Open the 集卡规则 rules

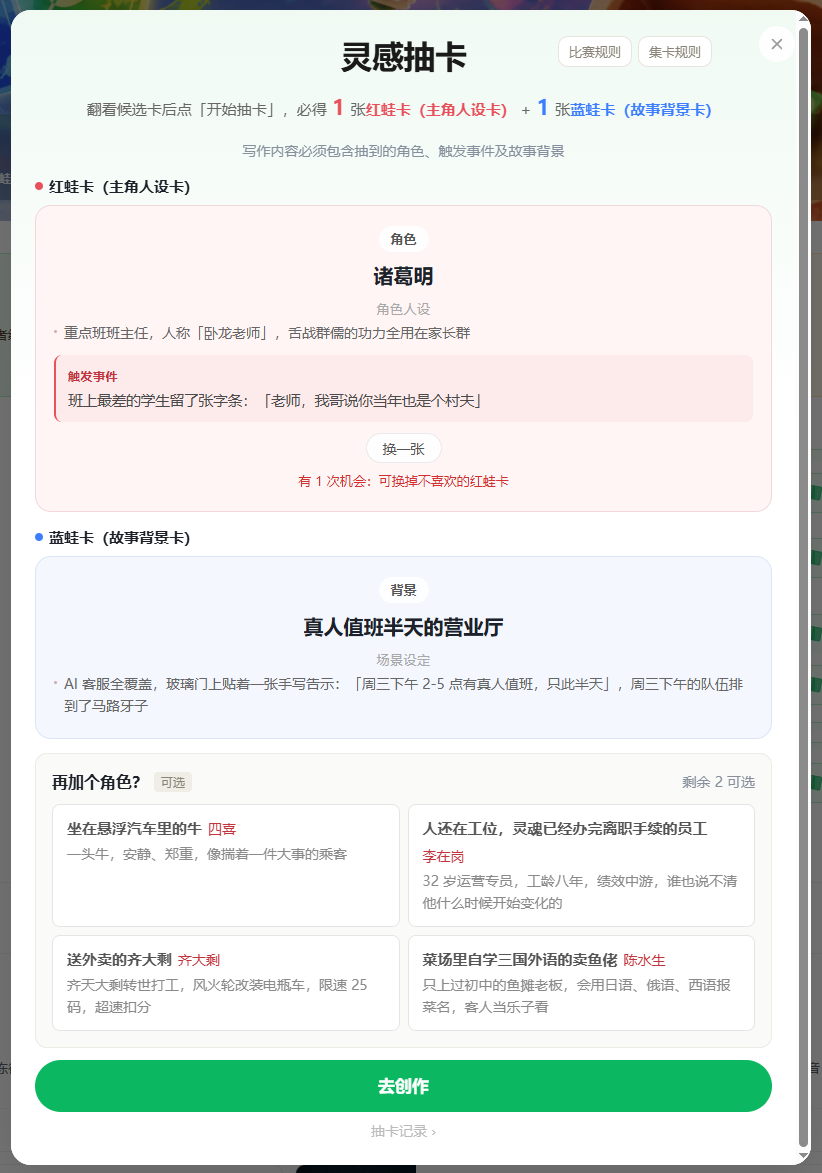pyautogui.click(x=675, y=52)
